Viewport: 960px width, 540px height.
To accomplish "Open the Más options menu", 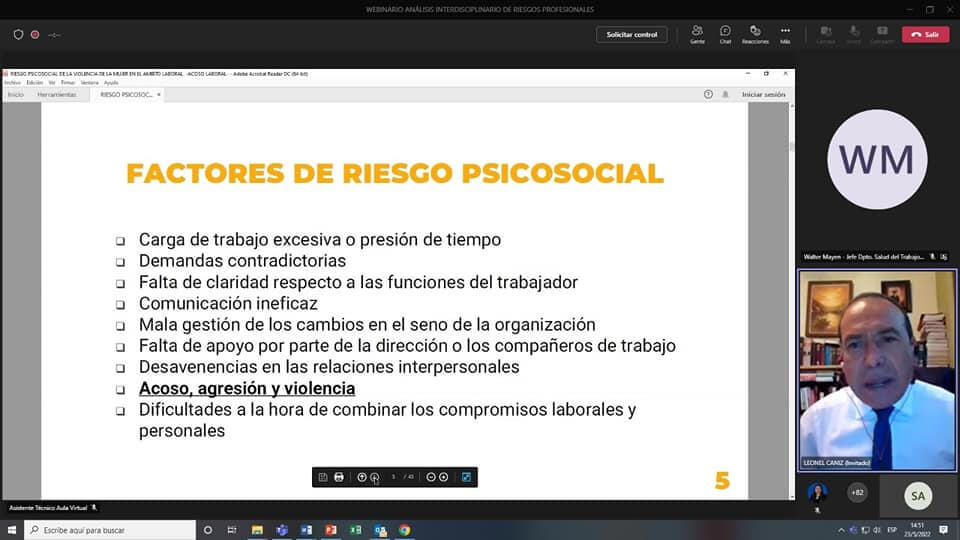I will [785, 34].
